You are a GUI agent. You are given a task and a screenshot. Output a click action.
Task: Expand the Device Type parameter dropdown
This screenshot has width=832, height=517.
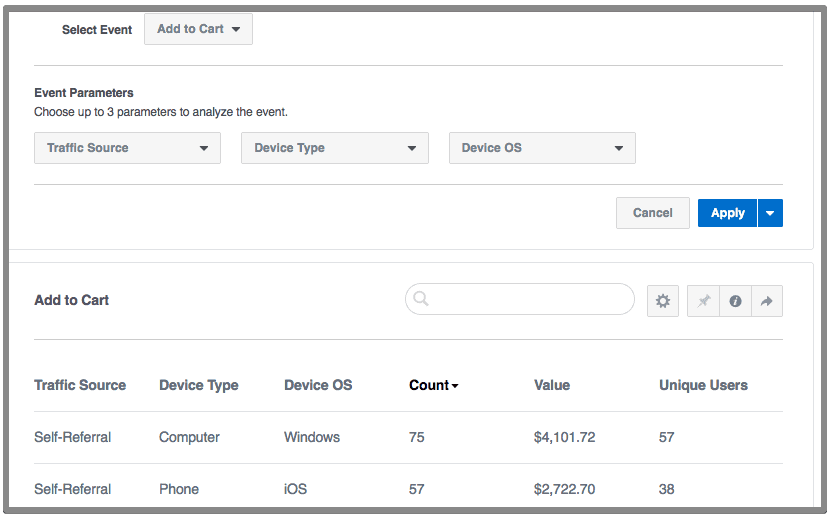click(334, 148)
